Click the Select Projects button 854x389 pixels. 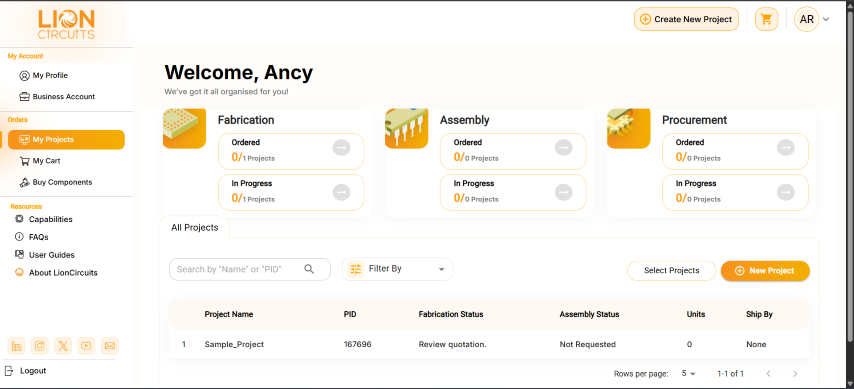672,271
